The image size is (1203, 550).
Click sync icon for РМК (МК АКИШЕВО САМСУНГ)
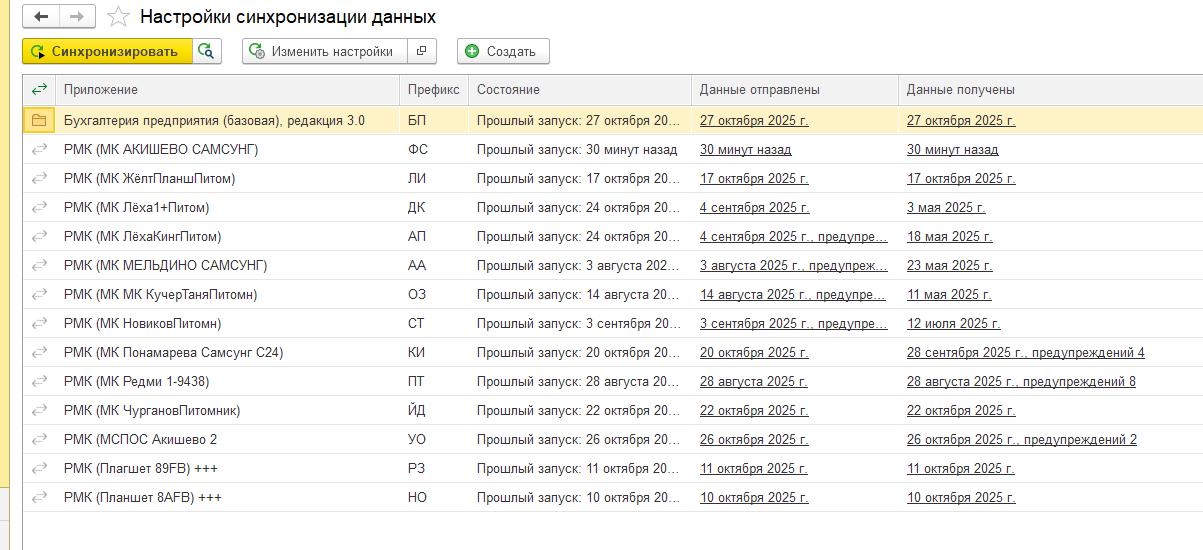39,150
